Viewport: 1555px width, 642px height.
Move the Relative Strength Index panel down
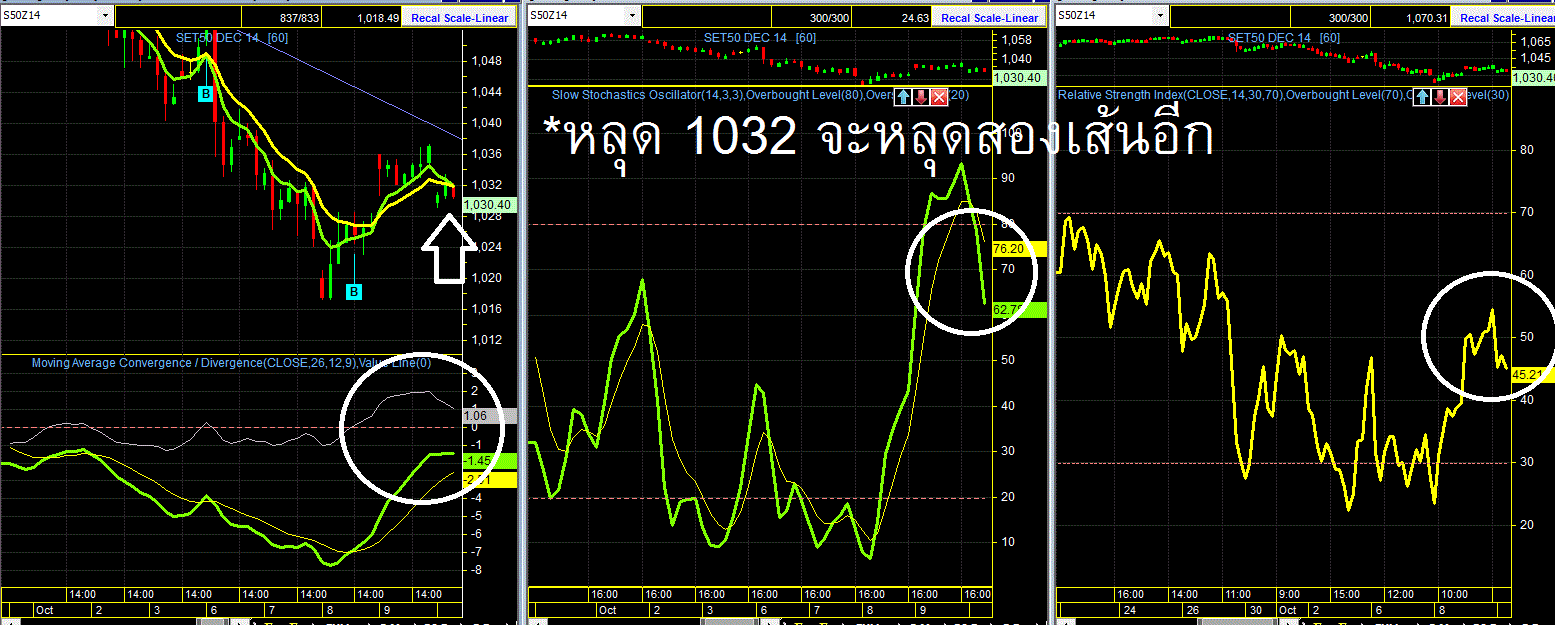(1439, 96)
